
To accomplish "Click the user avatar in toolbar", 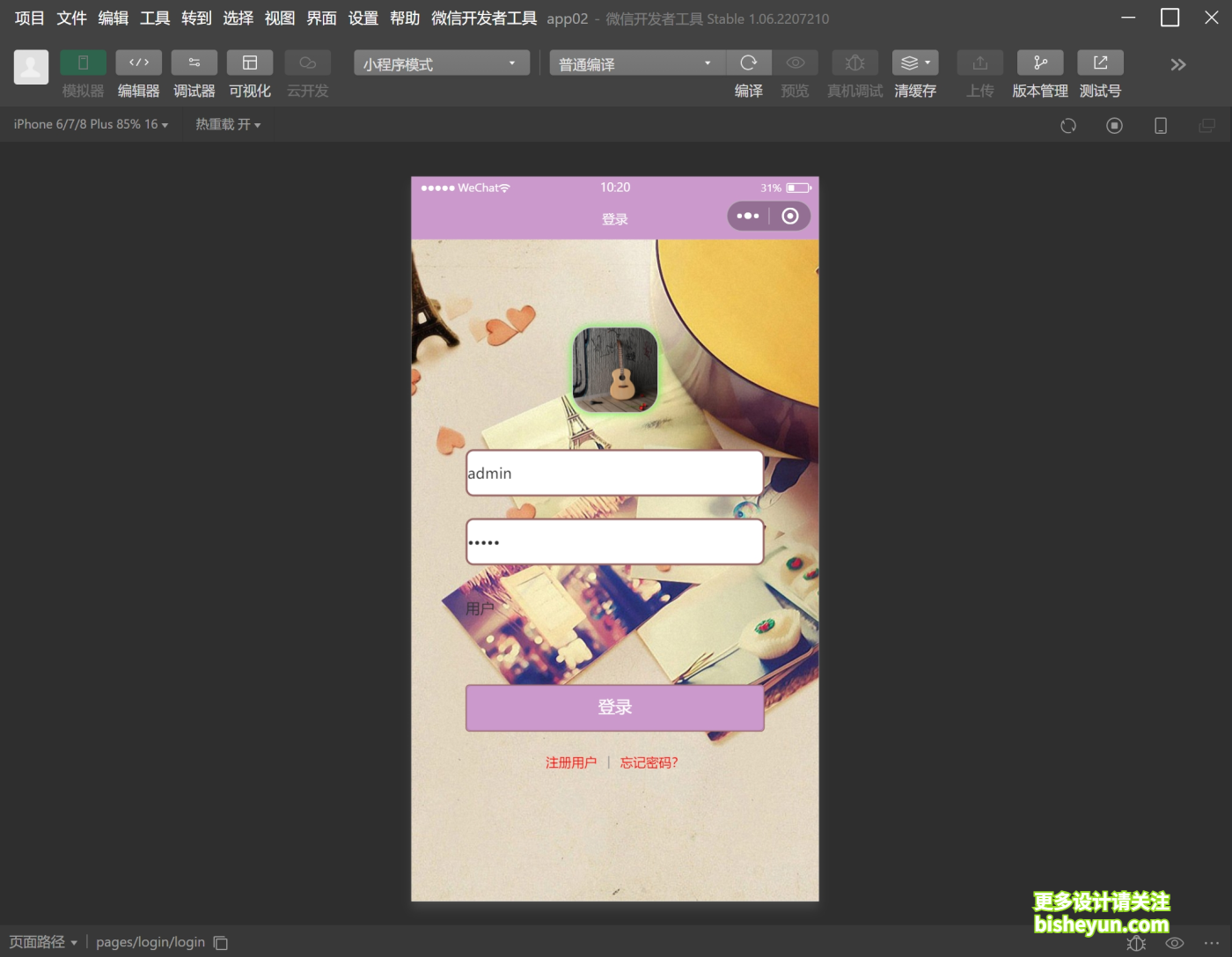I will point(31,67).
